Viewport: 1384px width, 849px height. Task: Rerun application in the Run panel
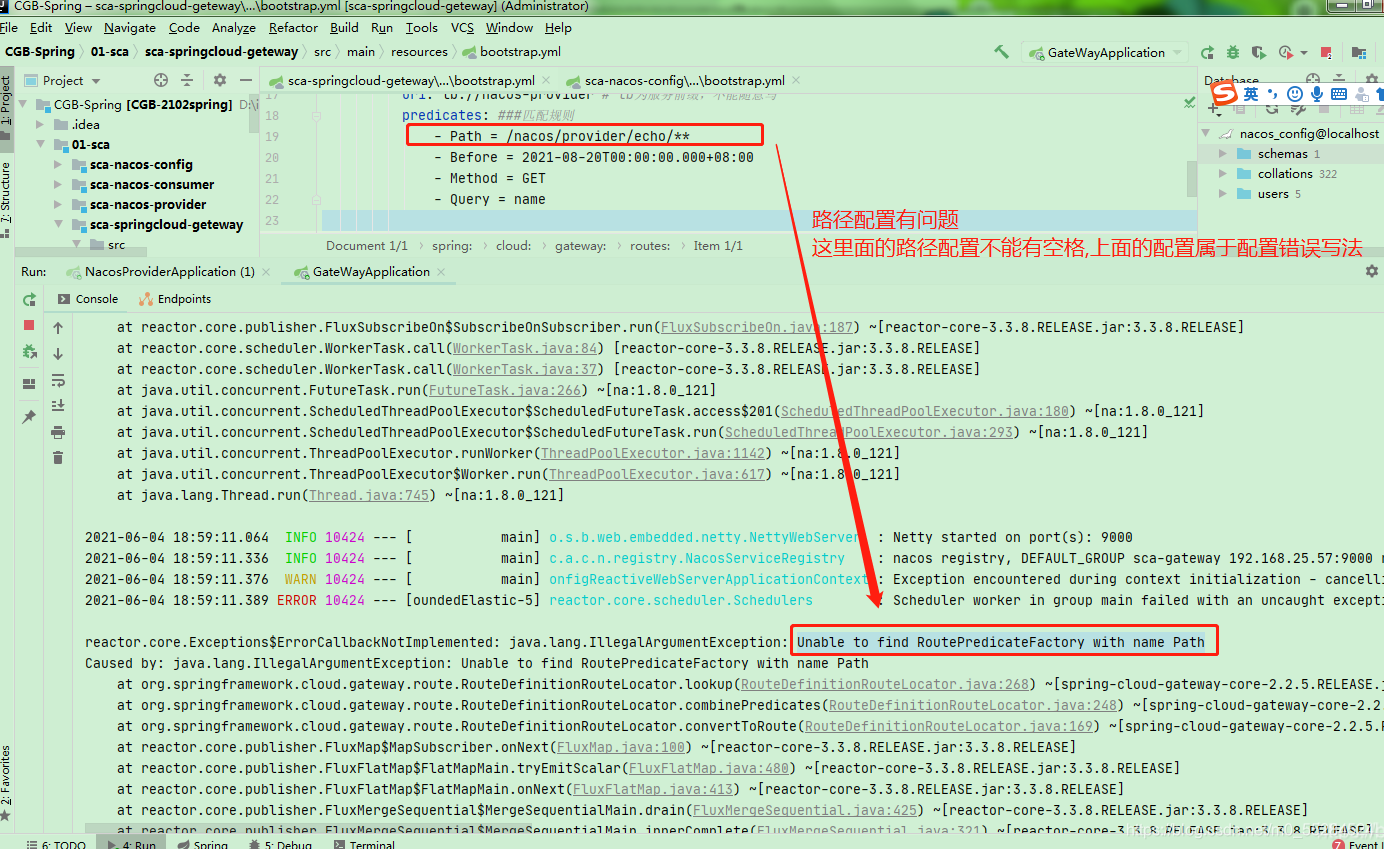coord(29,299)
